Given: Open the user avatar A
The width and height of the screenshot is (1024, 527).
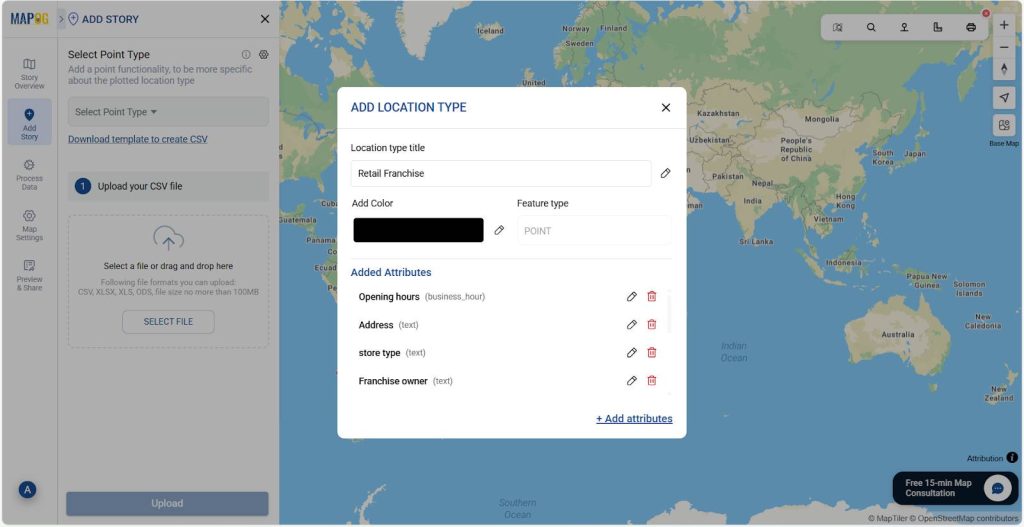Looking at the screenshot, I should [27, 490].
